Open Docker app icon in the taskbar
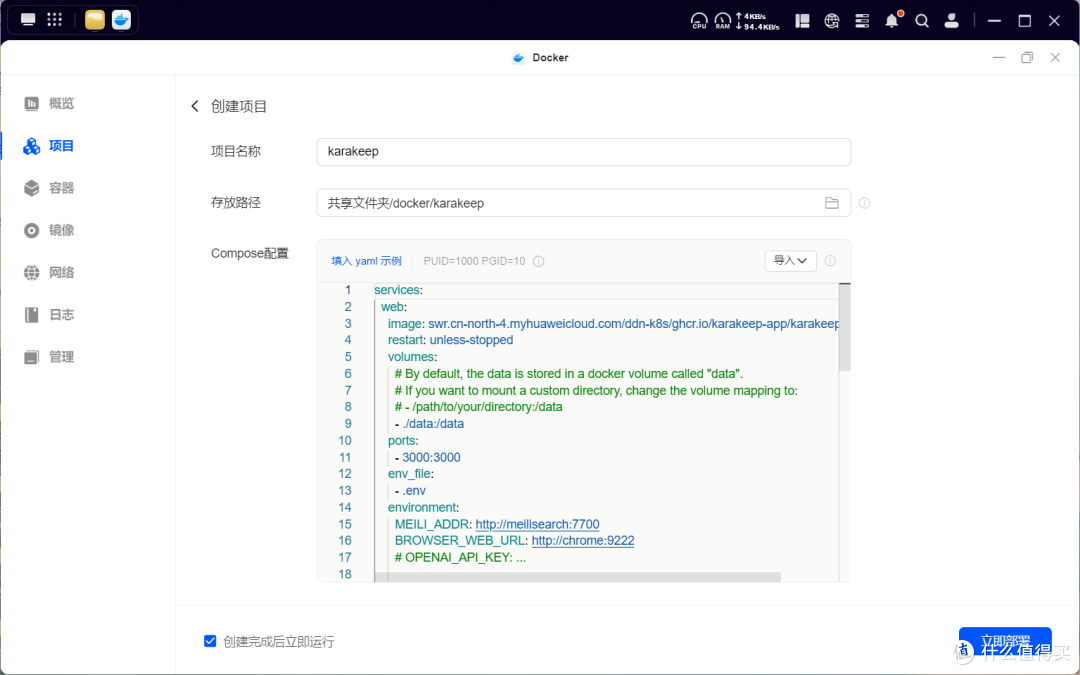This screenshot has width=1080, height=675. point(121,20)
